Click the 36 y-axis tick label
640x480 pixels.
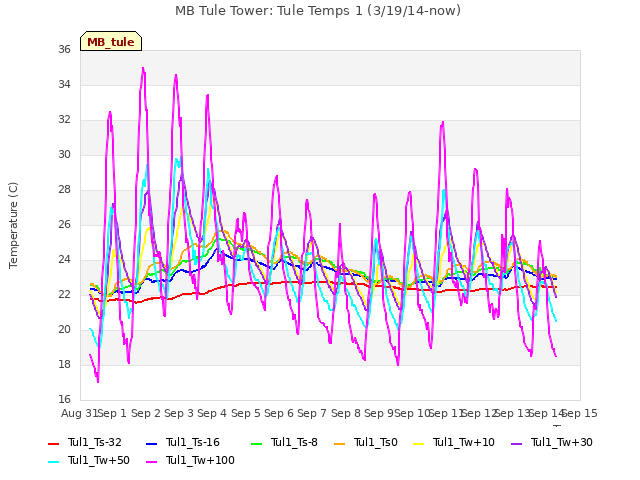click(64, 49)
